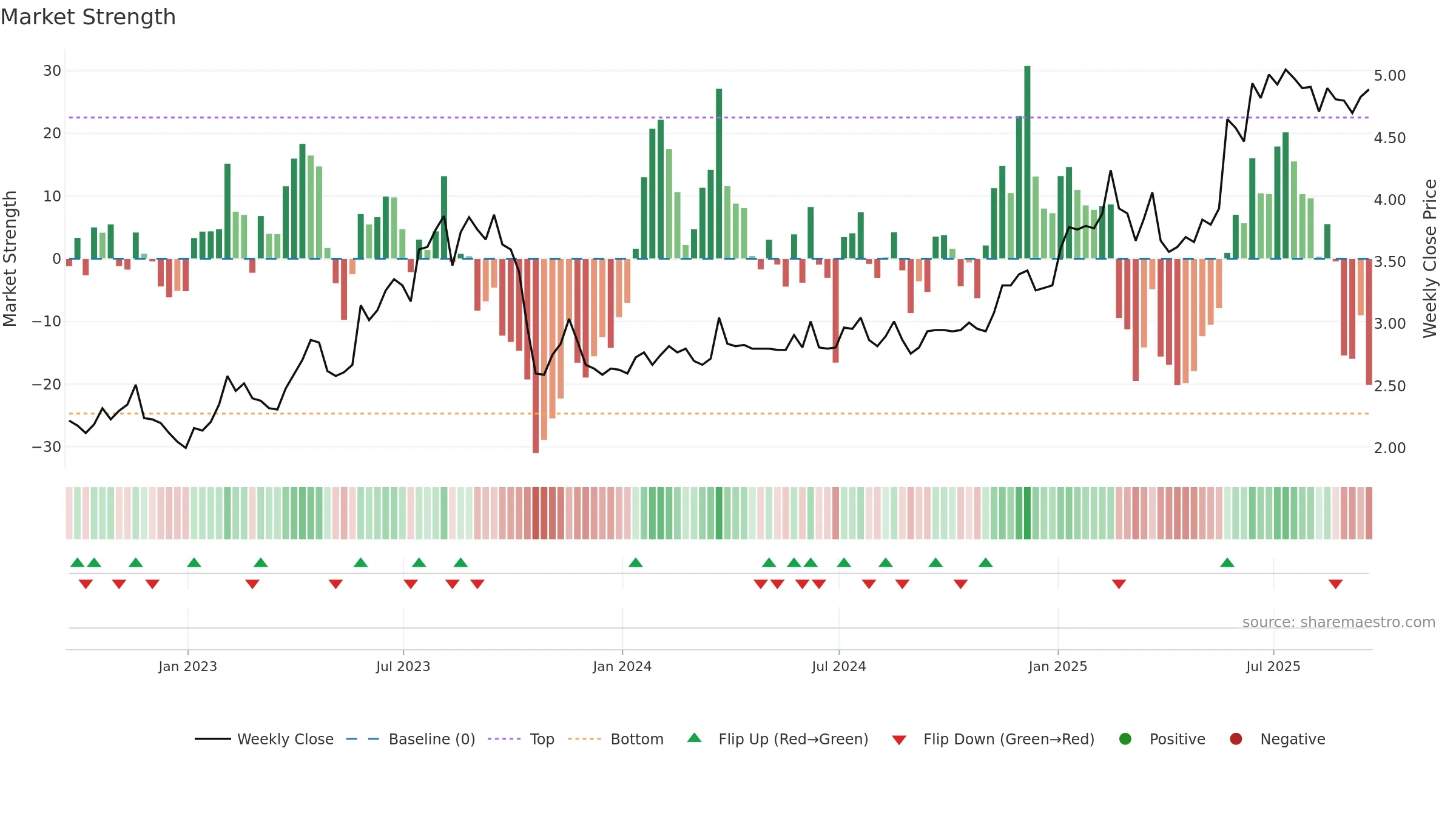This screenshot has height=819, width=1456.
Task: Click the last flip-up triangle before Jul 2025
Action: click(x=1227, y=562)
